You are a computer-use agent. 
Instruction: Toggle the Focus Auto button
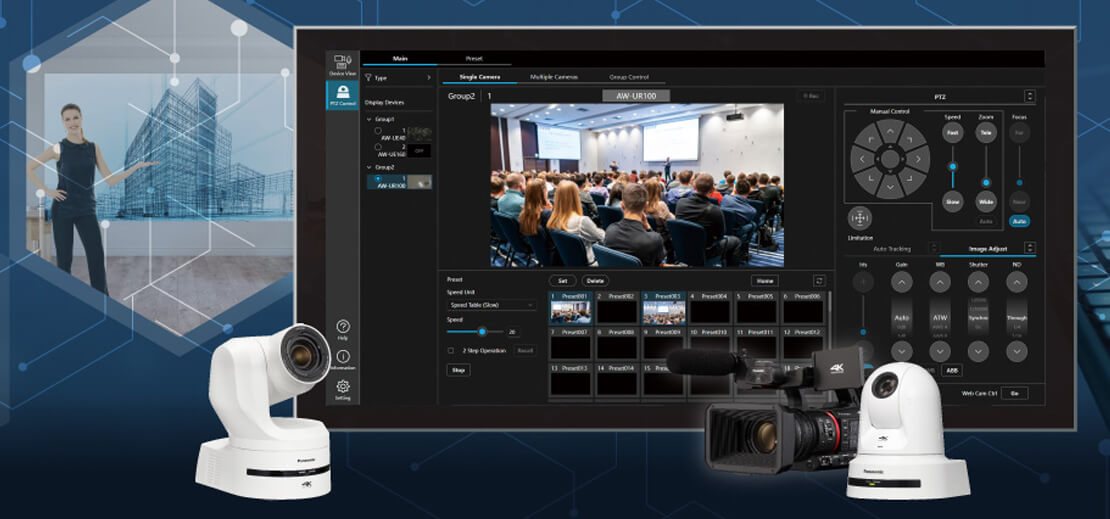(1019, 221)
